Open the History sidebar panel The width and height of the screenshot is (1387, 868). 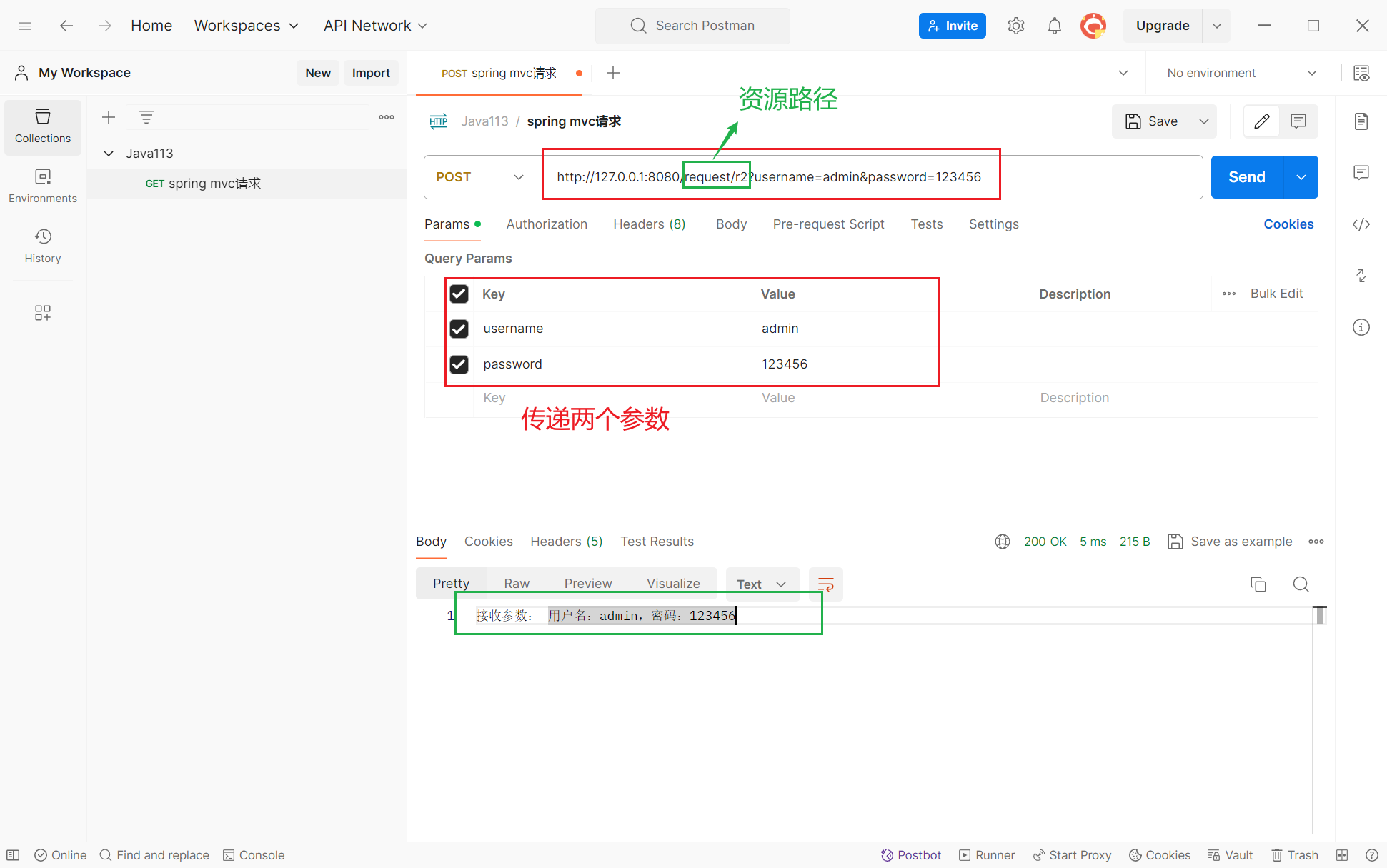click(x=43, y=246)
